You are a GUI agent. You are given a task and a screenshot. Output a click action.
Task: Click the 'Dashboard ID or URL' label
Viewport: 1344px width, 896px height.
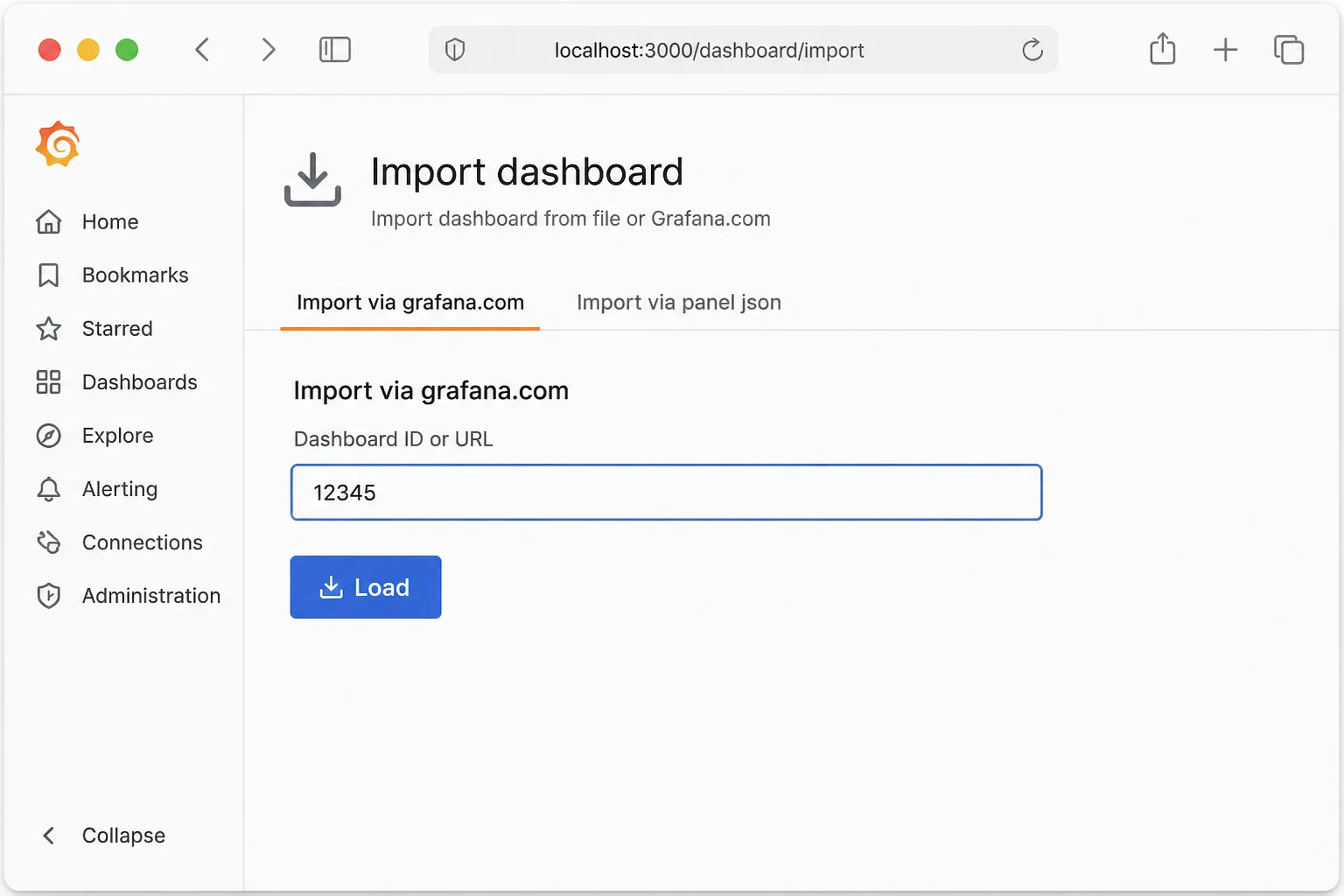(394, 439)
